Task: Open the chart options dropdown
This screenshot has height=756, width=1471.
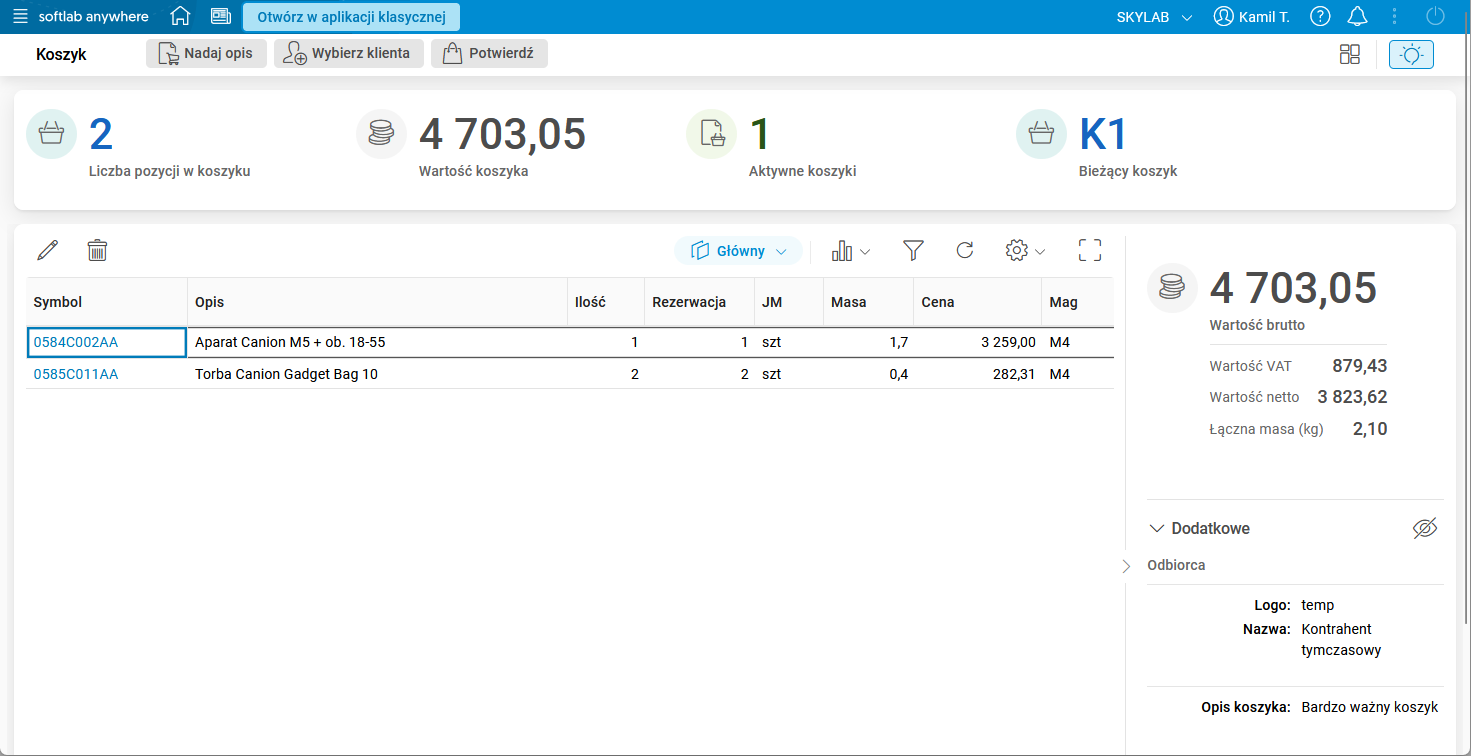Action: pyautogui.click(x=850, y=251)
